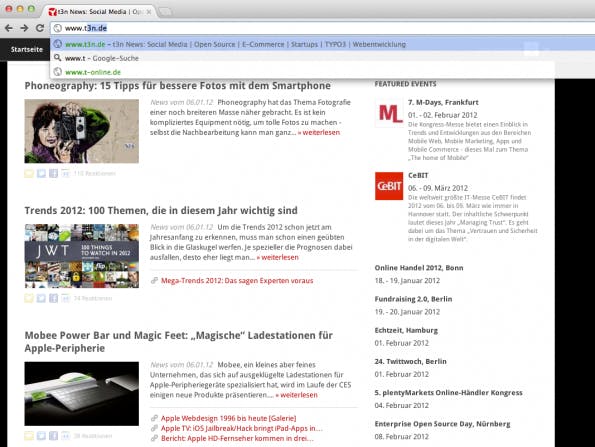Screen dimensions: 595x447
Task: Click the magnifier icon beside www.t suggestion
Action: pyautogui.click(x=58, y=58)
